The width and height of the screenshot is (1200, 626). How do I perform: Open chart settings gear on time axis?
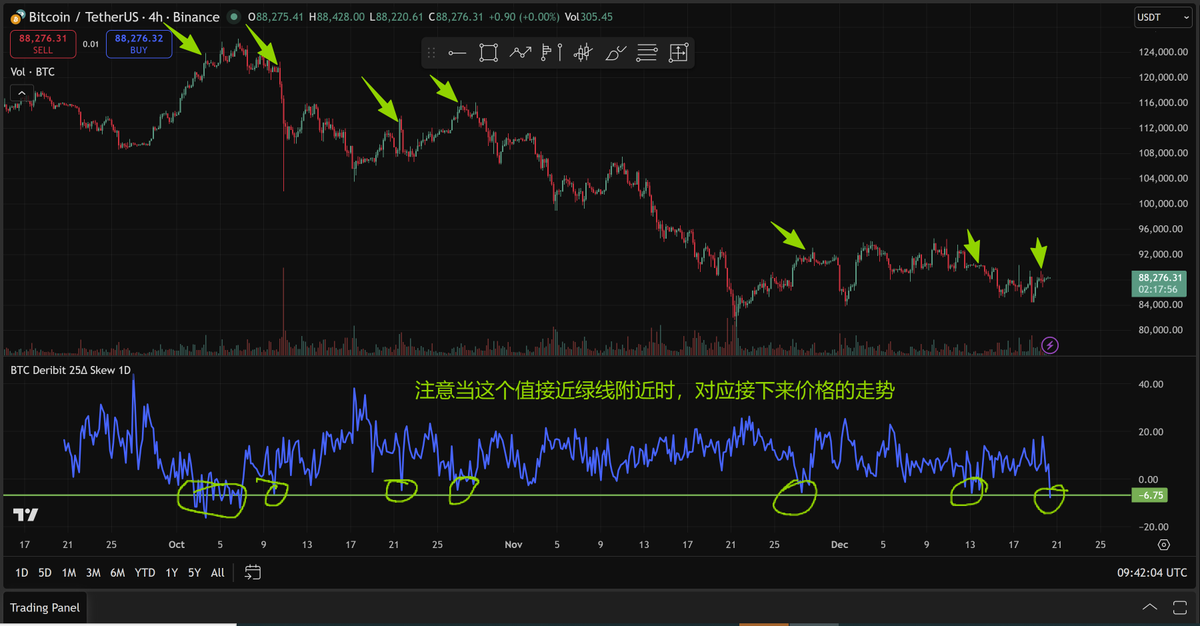click(x=1164, y=545)
